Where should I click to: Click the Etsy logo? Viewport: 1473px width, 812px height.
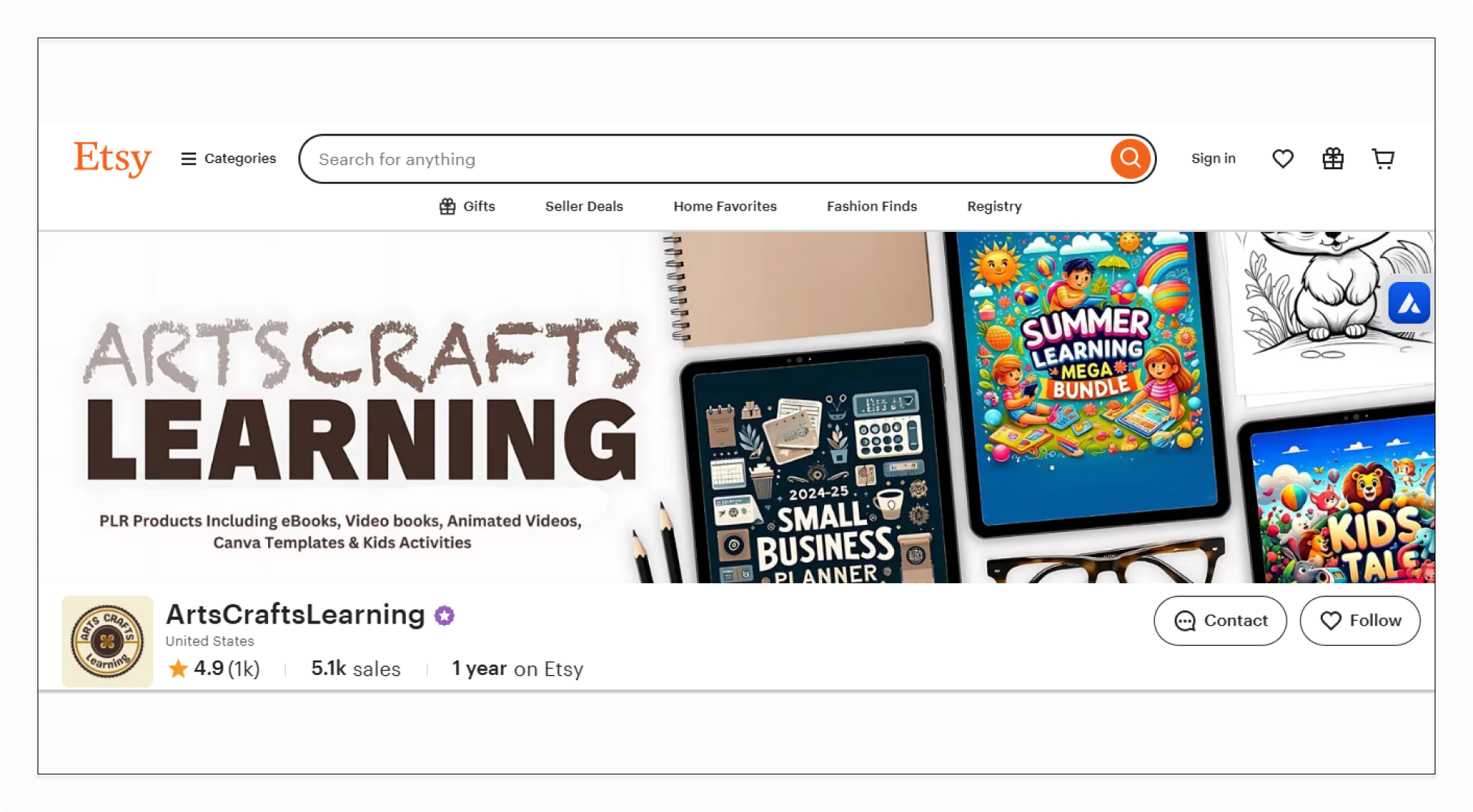coord(112,158)
